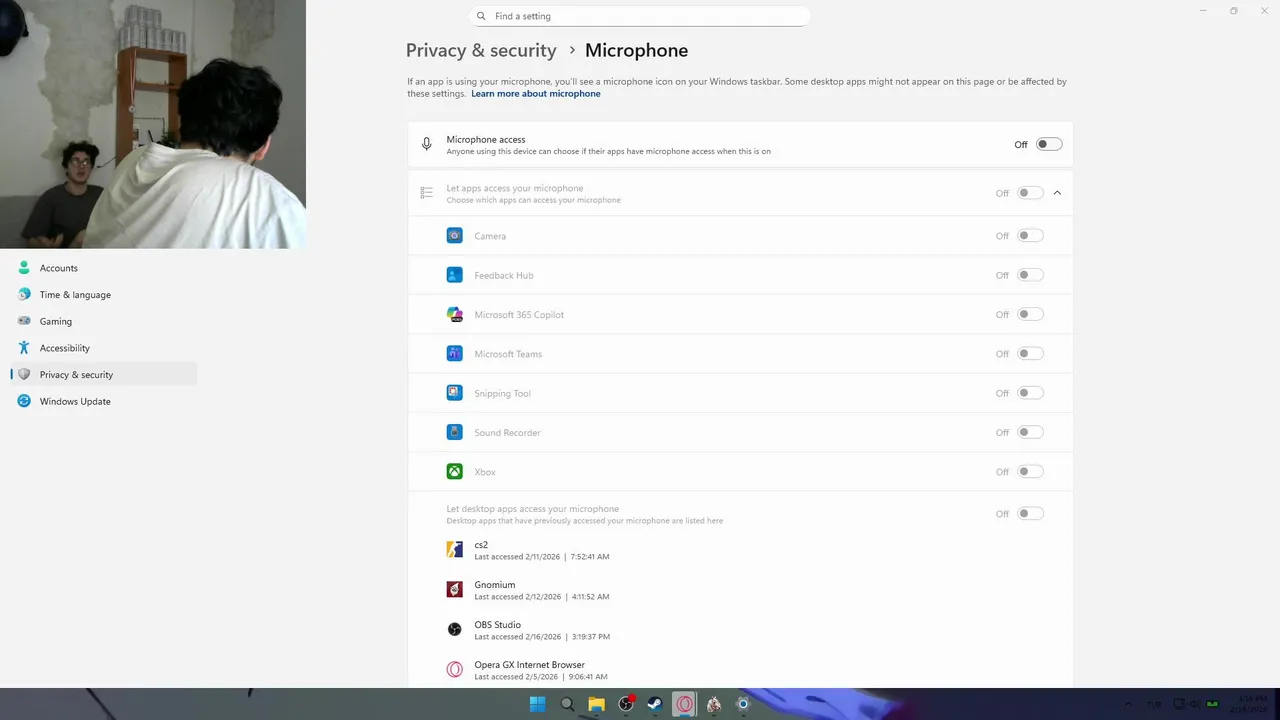Collapse the Let apps access section chevron
The image size is (1280, 720).
point(1057,193)
